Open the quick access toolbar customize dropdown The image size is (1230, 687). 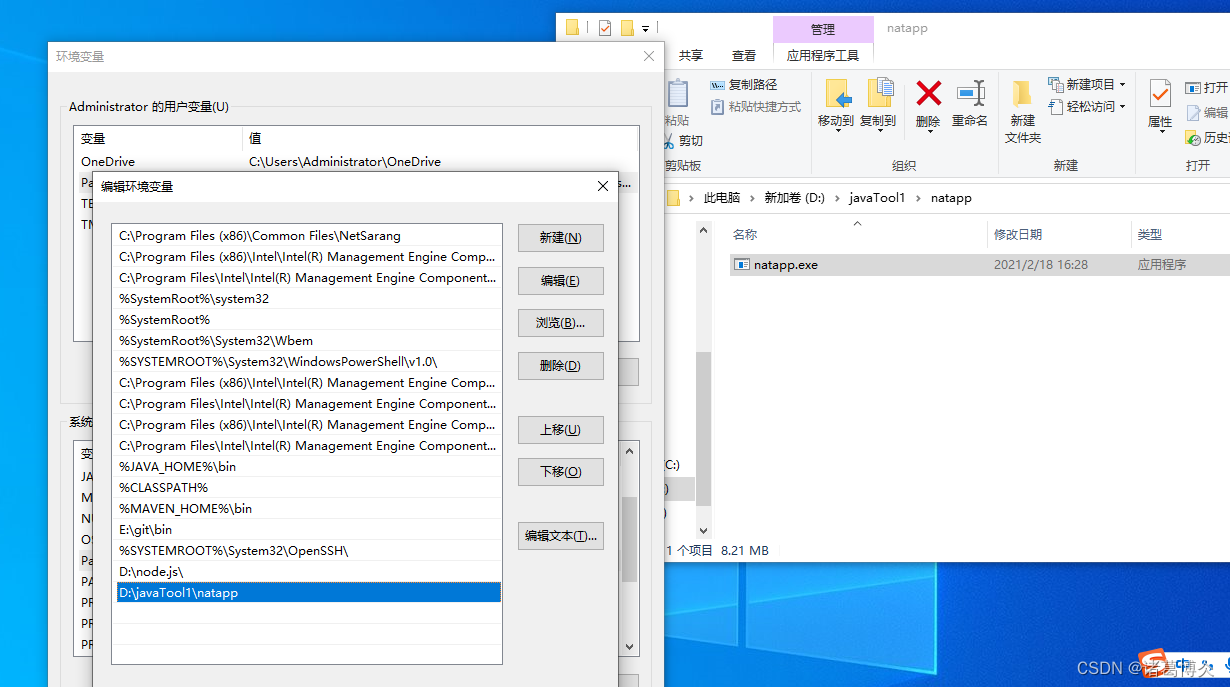click(x=646, y=29)
